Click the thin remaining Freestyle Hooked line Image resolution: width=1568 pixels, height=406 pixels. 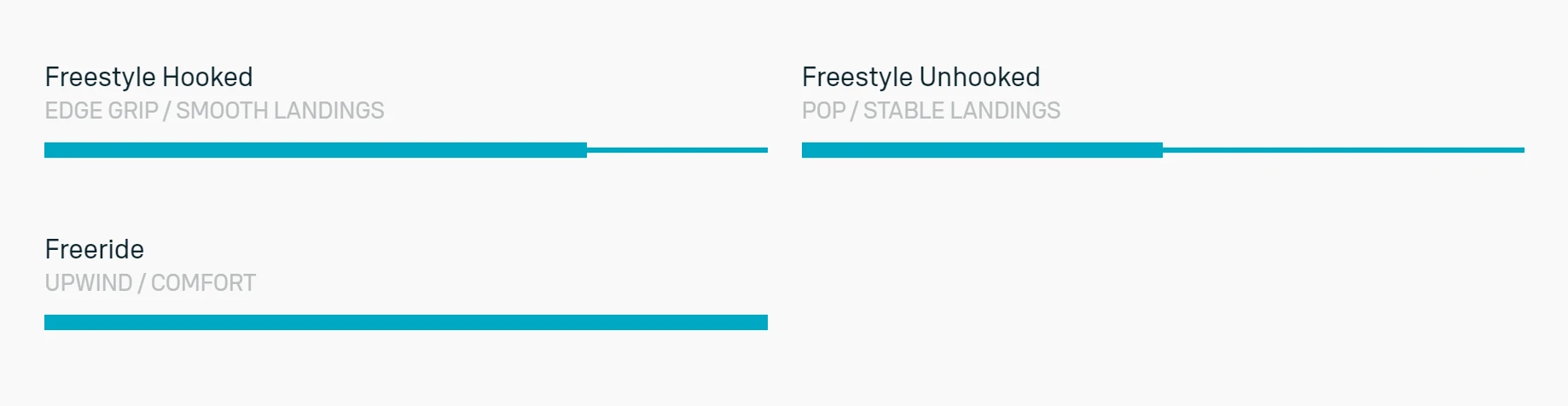point(677,150)
